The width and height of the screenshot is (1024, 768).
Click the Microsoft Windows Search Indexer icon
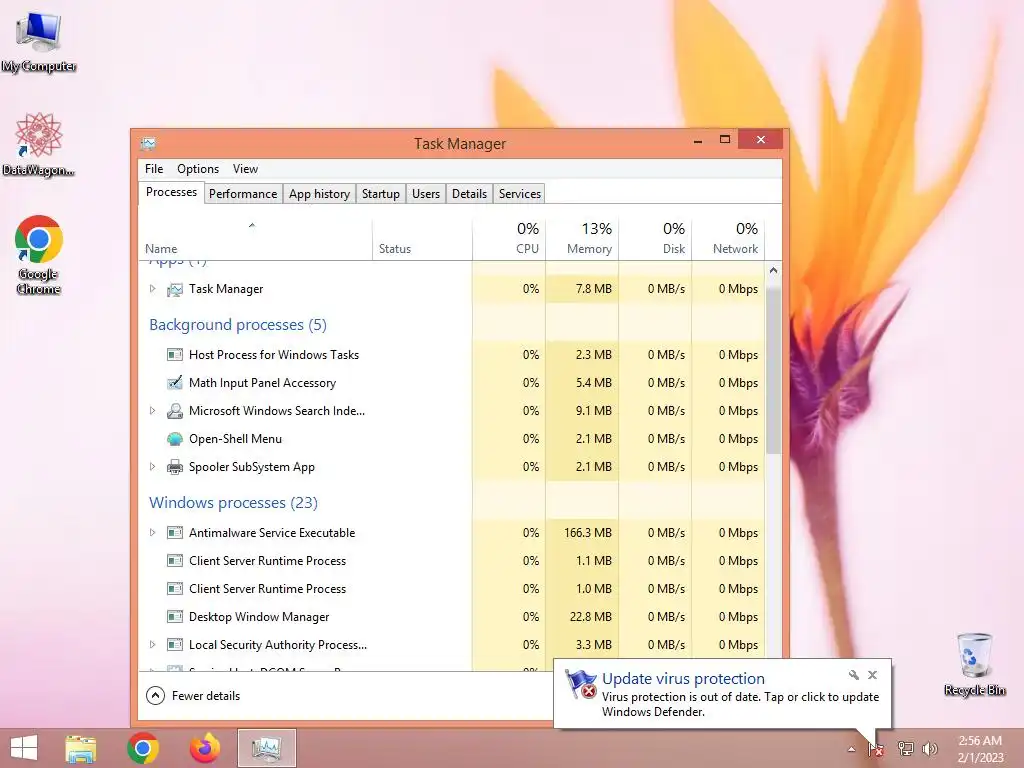pyautogui.click(x=174, y=411)
